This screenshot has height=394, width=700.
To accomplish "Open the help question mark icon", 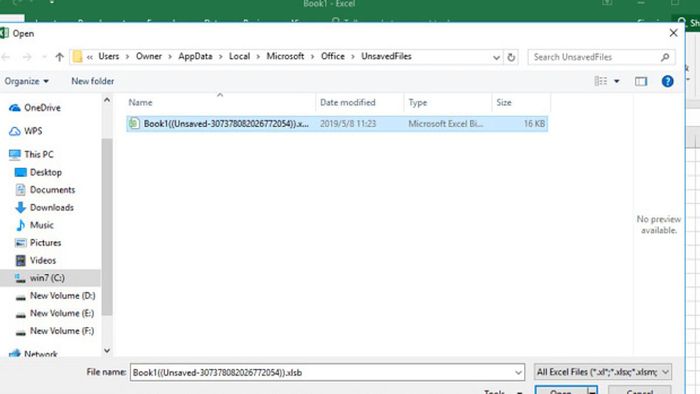I will tap(667, 81).
